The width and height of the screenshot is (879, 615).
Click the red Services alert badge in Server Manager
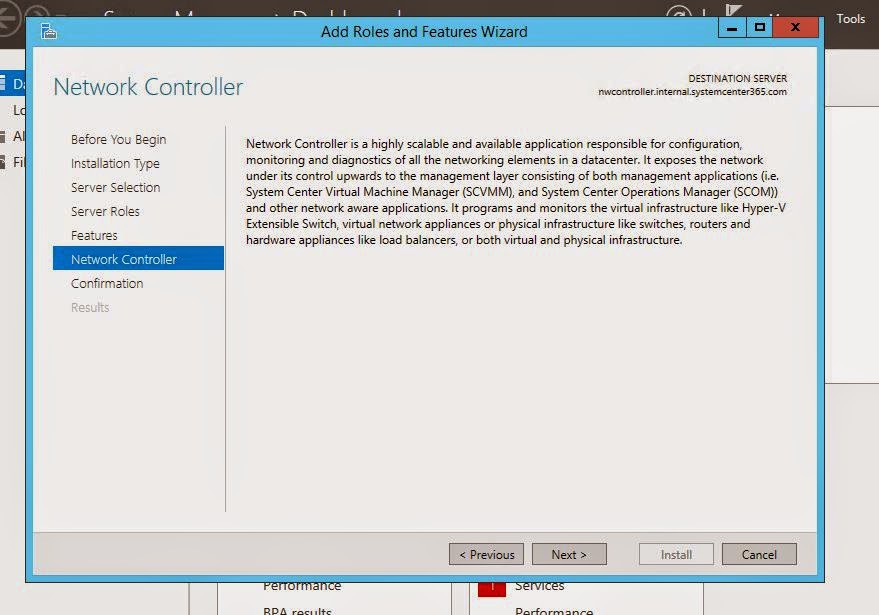point(492,588)
